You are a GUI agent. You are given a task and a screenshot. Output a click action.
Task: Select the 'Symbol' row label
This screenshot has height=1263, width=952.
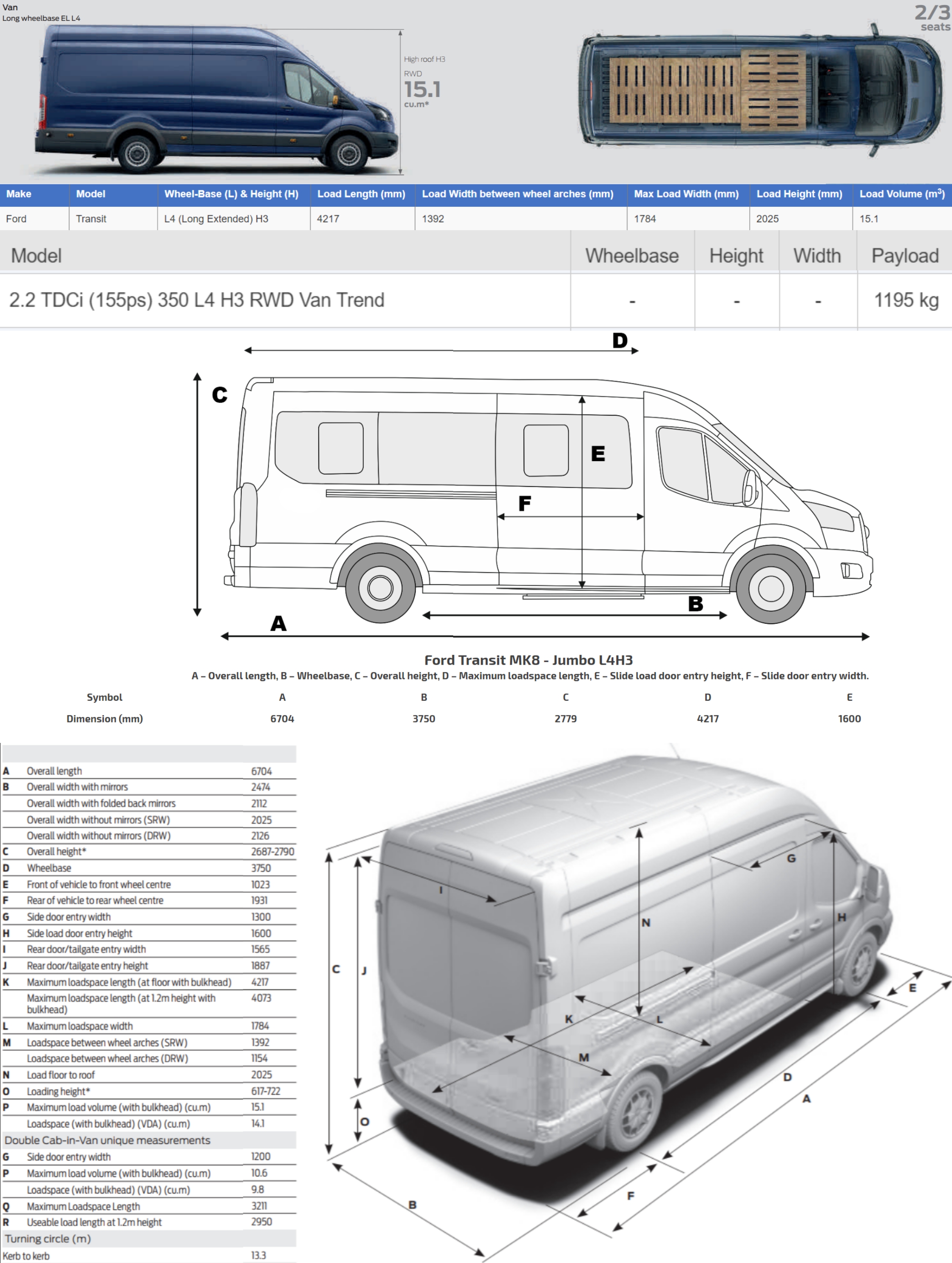pyautogui.click(x=104, y=697)
